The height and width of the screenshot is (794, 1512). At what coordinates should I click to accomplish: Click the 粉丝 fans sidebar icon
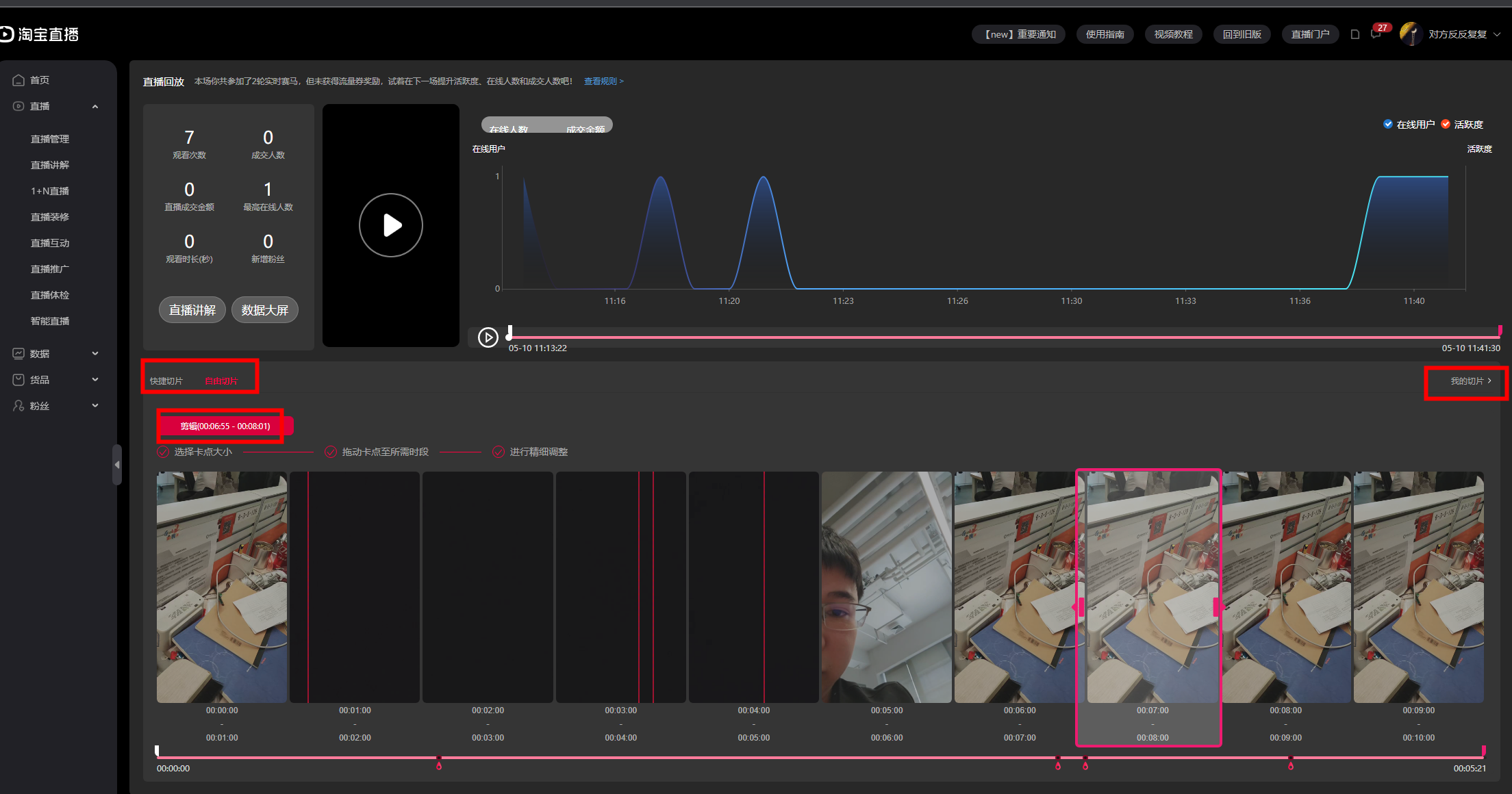click(x=18, y=406)
